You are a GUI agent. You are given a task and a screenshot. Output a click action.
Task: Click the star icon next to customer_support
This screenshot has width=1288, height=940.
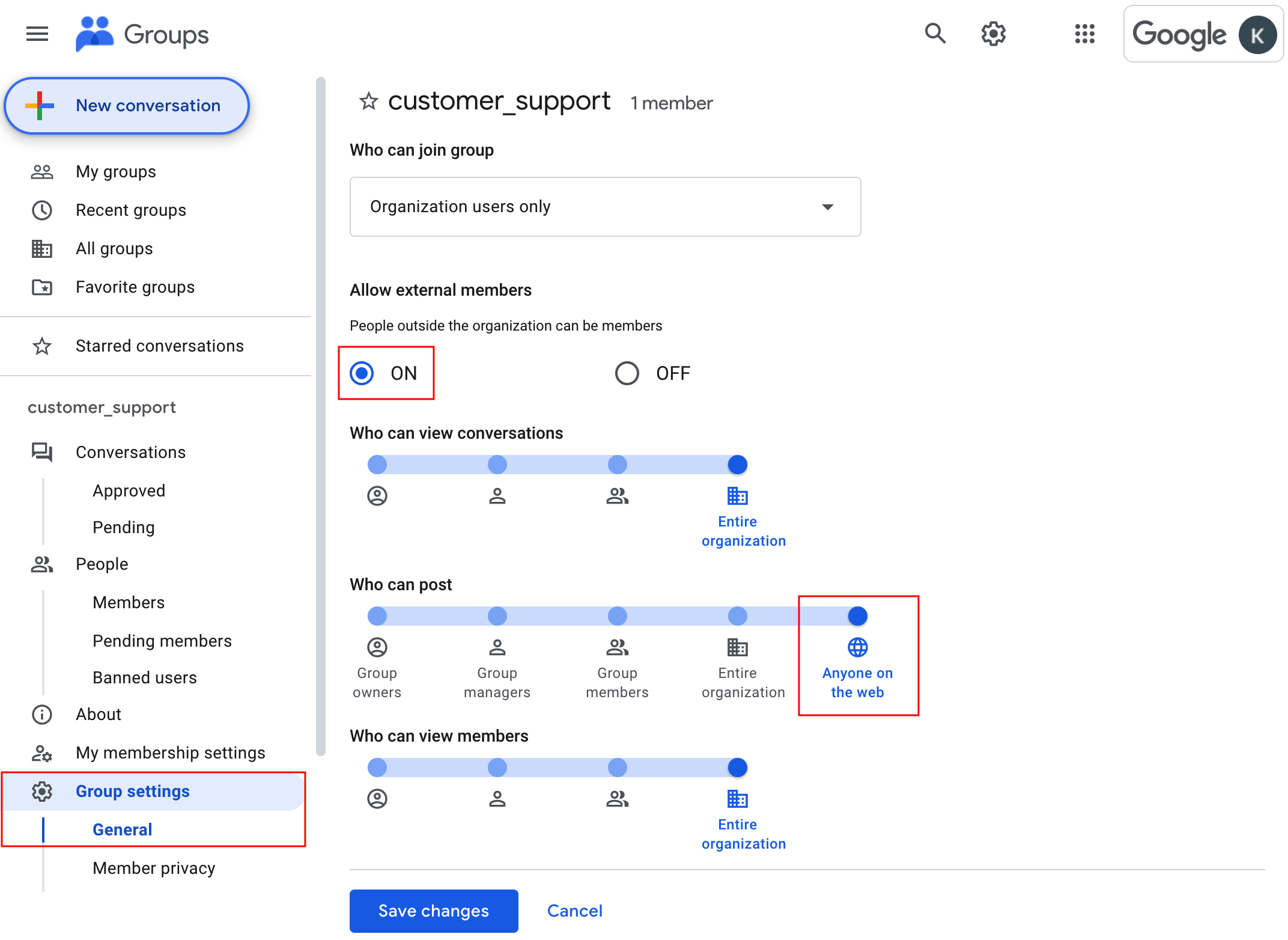365,102
